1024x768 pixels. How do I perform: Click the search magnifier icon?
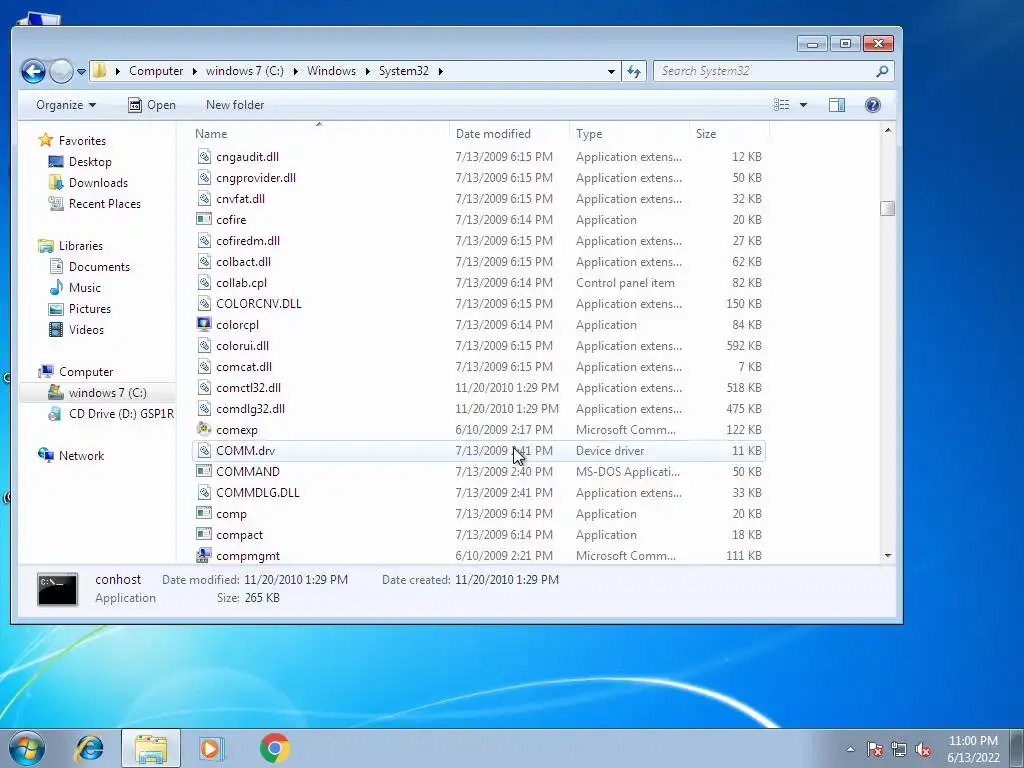coord(882,71)
